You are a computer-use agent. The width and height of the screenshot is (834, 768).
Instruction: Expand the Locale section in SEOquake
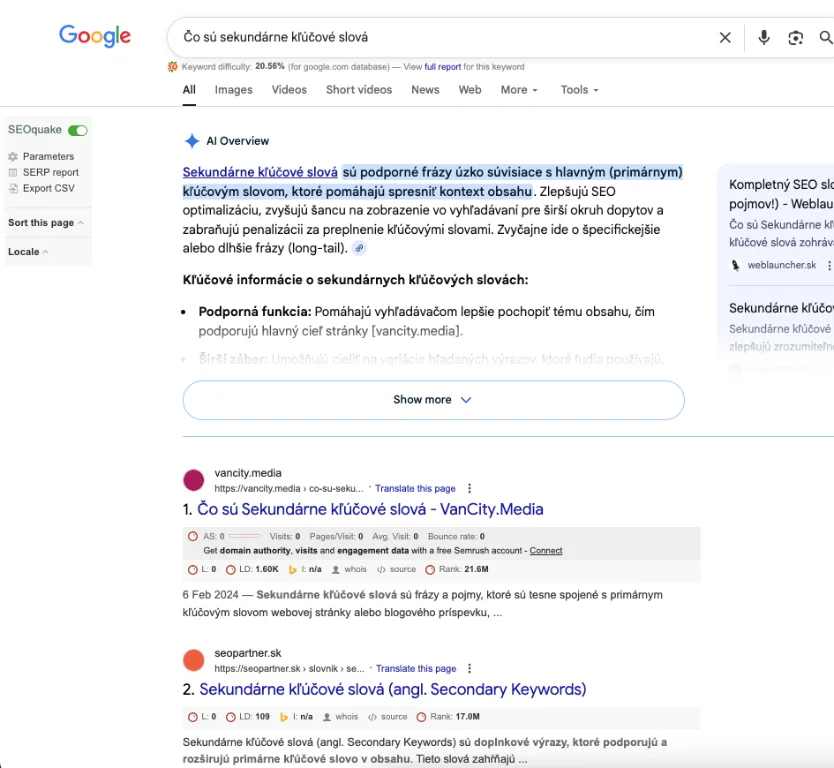point(29,252)
